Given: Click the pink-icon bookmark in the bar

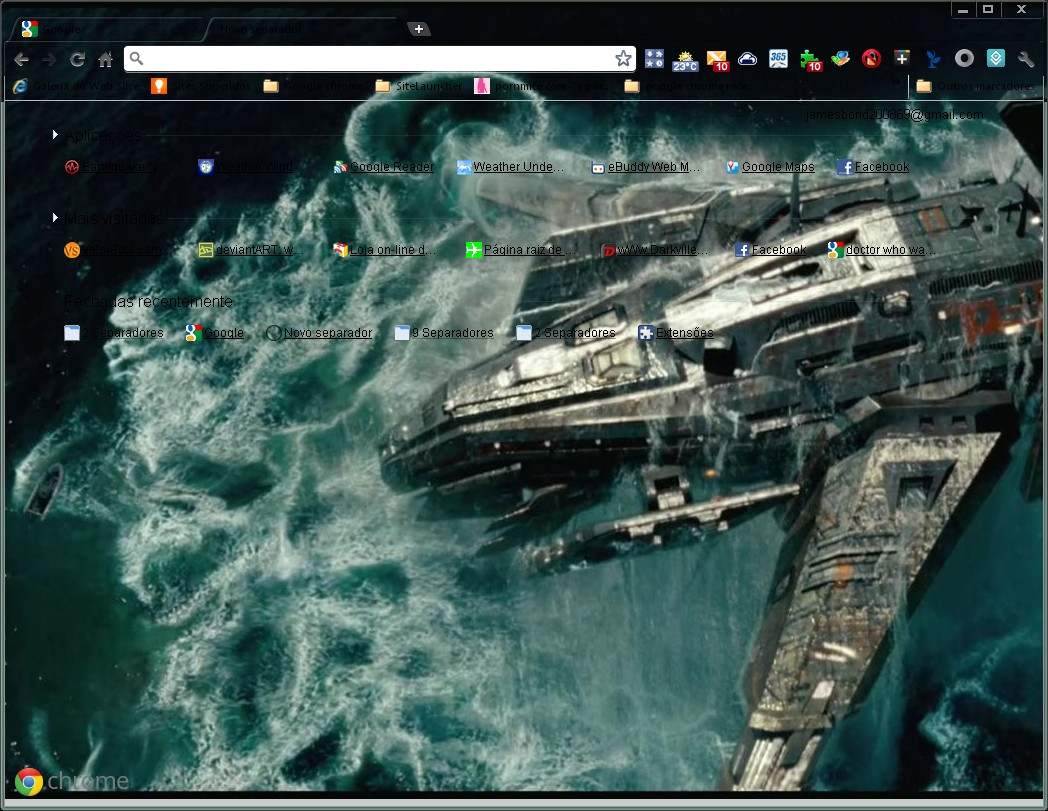Looking at the screenshot, I should tap(541, 86).
